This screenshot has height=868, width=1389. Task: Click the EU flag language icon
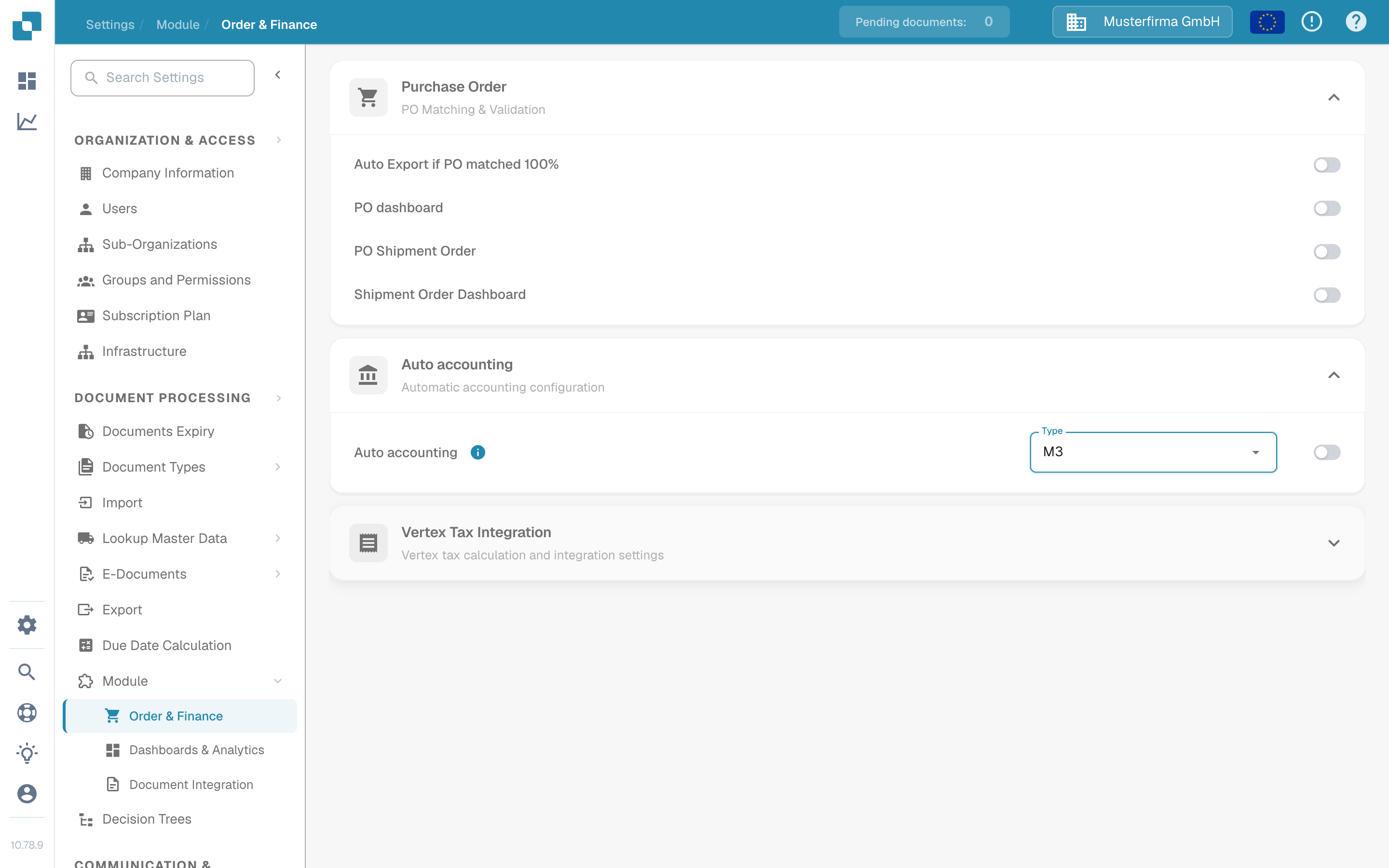click(1267, 22)
